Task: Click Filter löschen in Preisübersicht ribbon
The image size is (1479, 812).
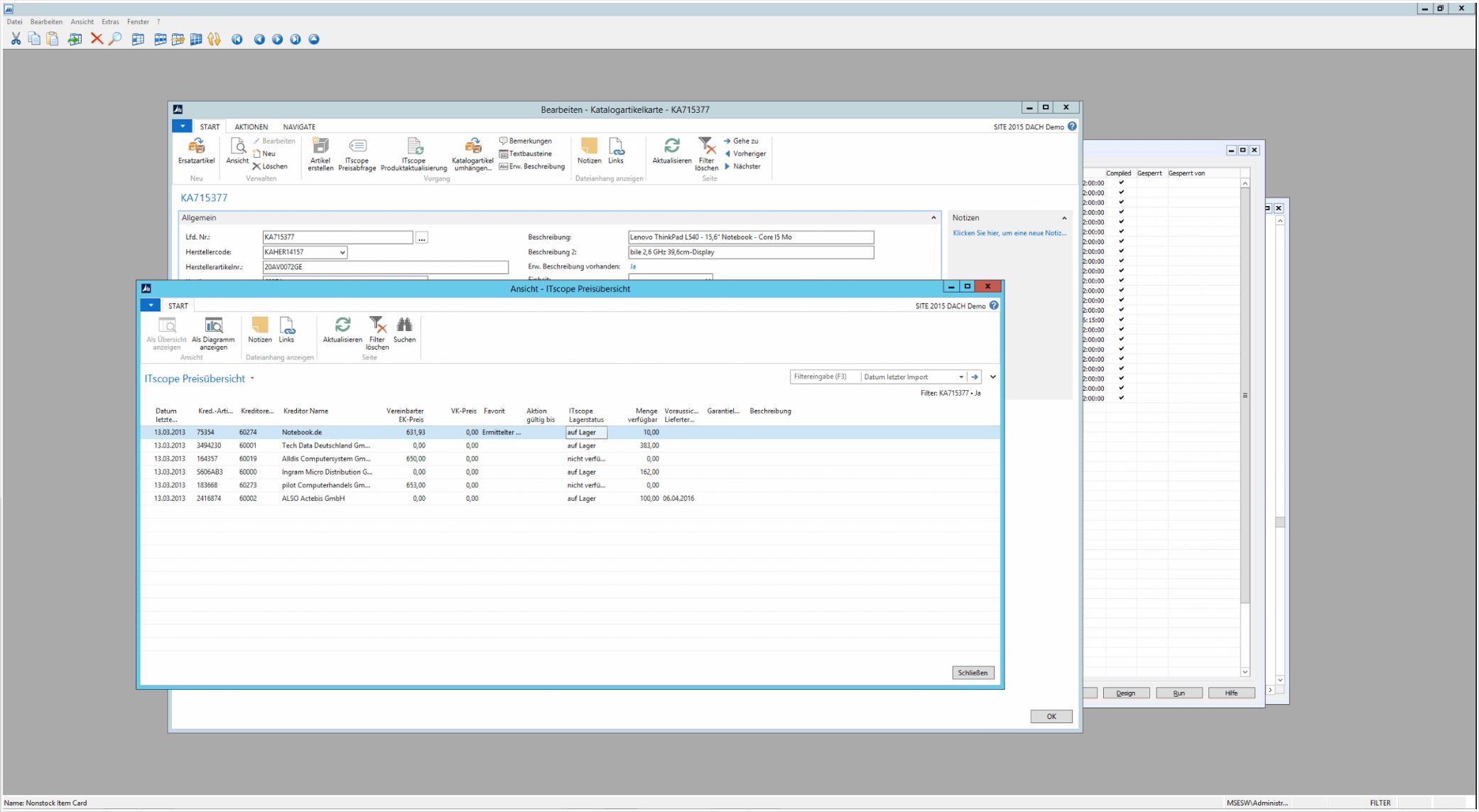Action: click(377, 334)
